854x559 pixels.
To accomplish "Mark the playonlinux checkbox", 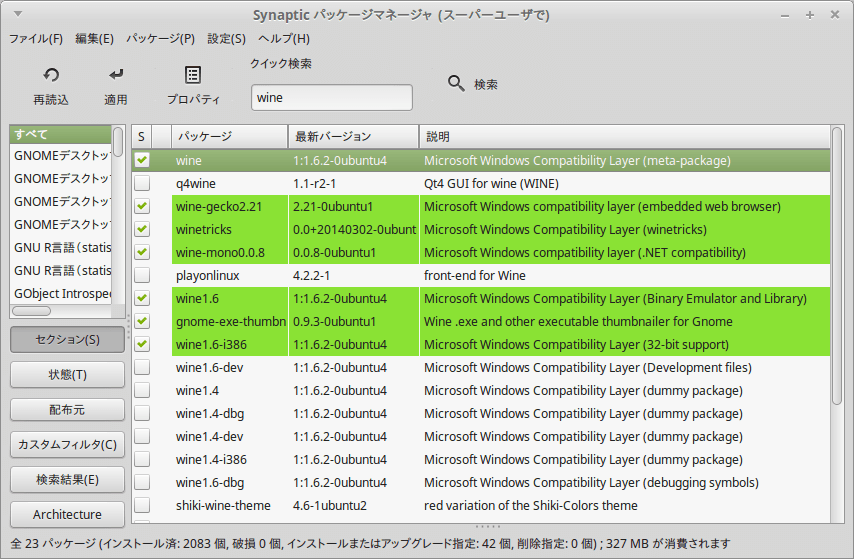I will click(x=142, y=275).
